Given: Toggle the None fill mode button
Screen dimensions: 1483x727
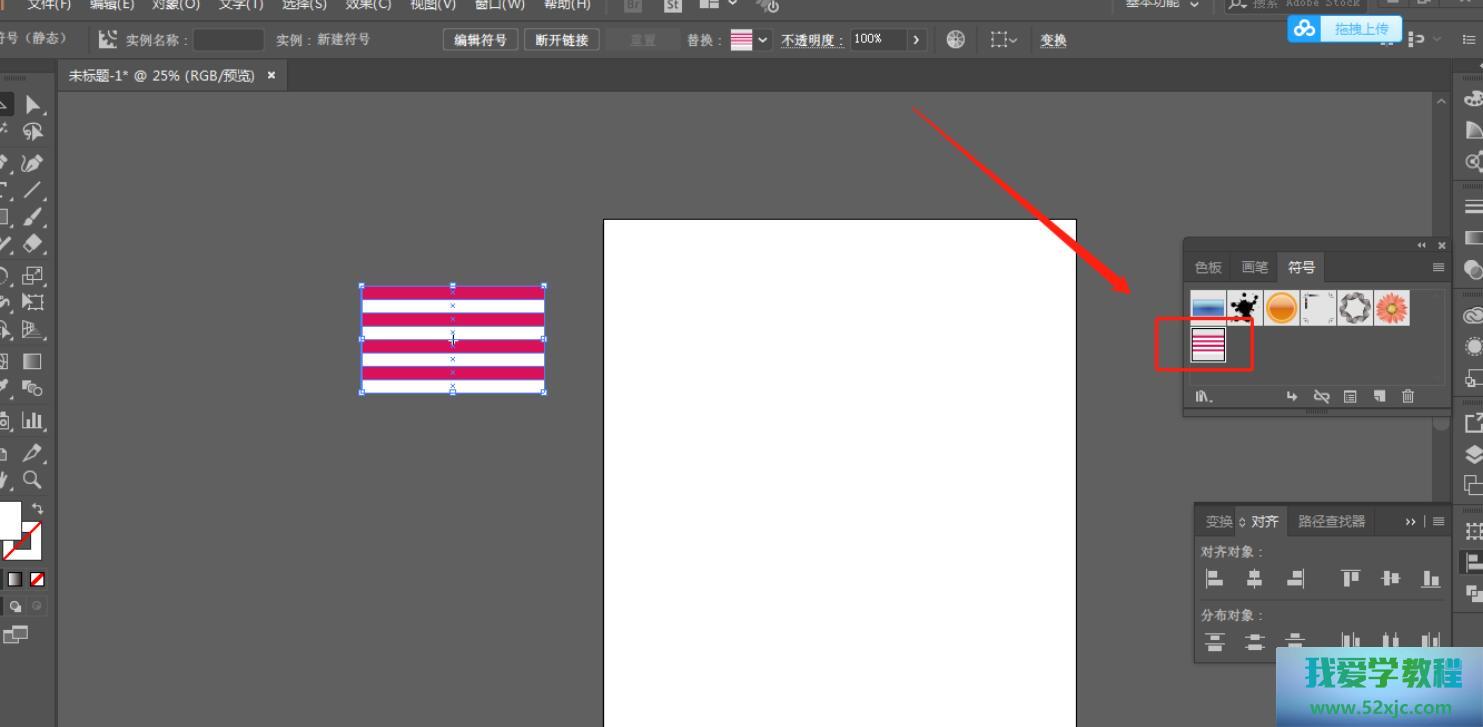Looking at the screenshot, I should coord(37,579).
